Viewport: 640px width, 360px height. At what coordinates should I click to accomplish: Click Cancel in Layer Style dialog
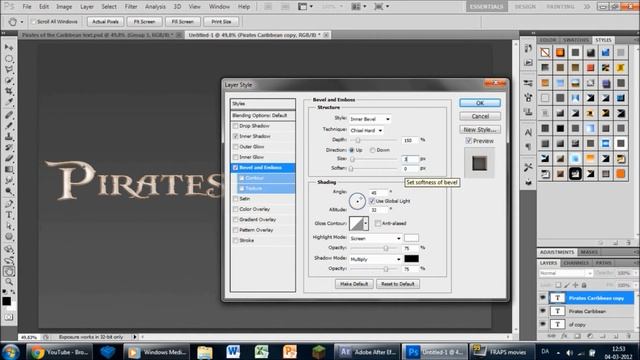(480, 116)
